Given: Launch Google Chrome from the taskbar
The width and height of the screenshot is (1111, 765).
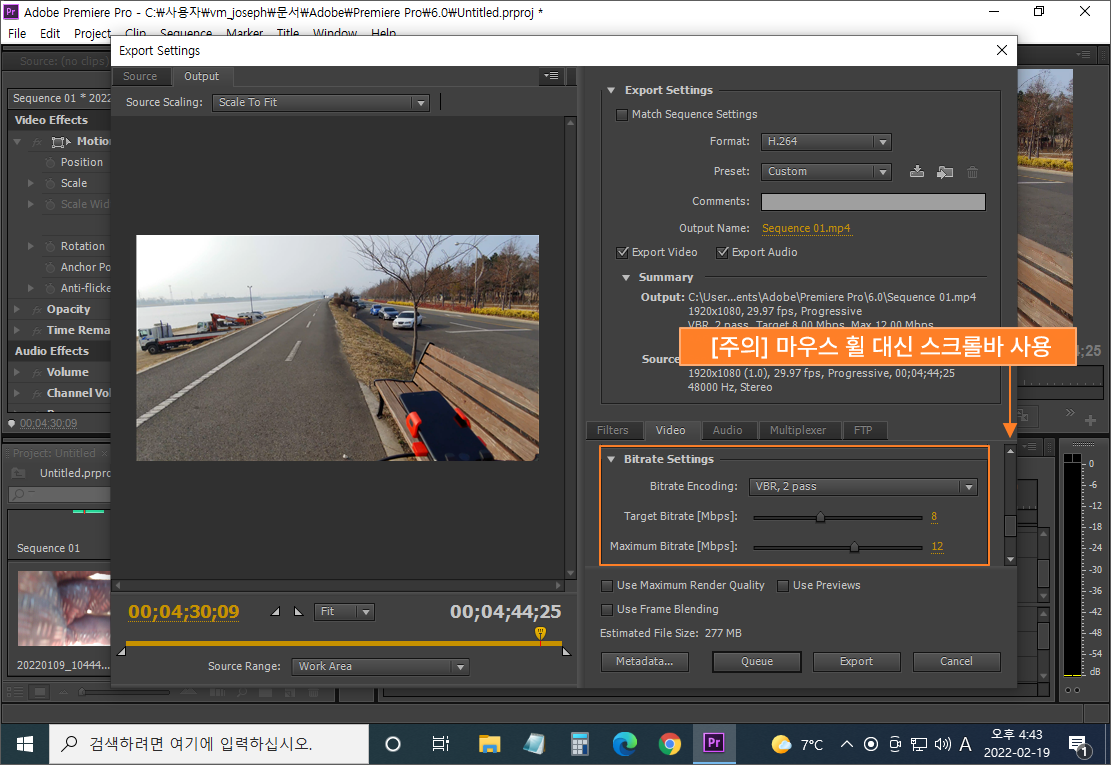Looking at the screenshot, I should click(x=670, y=743).
